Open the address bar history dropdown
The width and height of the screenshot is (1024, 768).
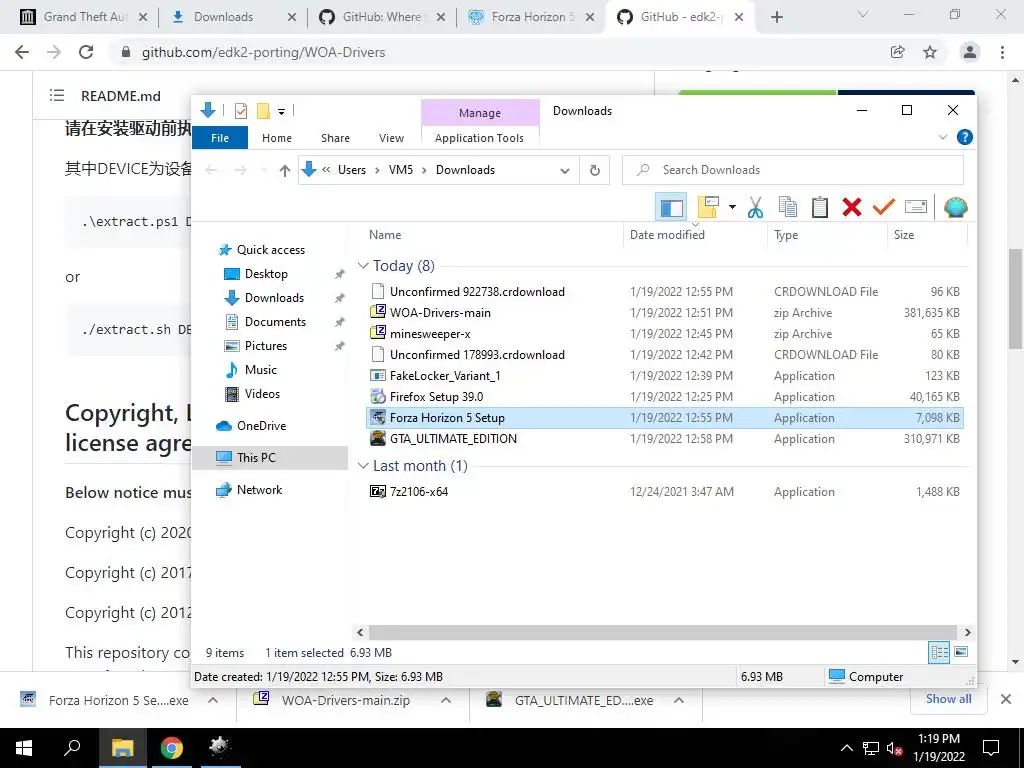(564, 170)
